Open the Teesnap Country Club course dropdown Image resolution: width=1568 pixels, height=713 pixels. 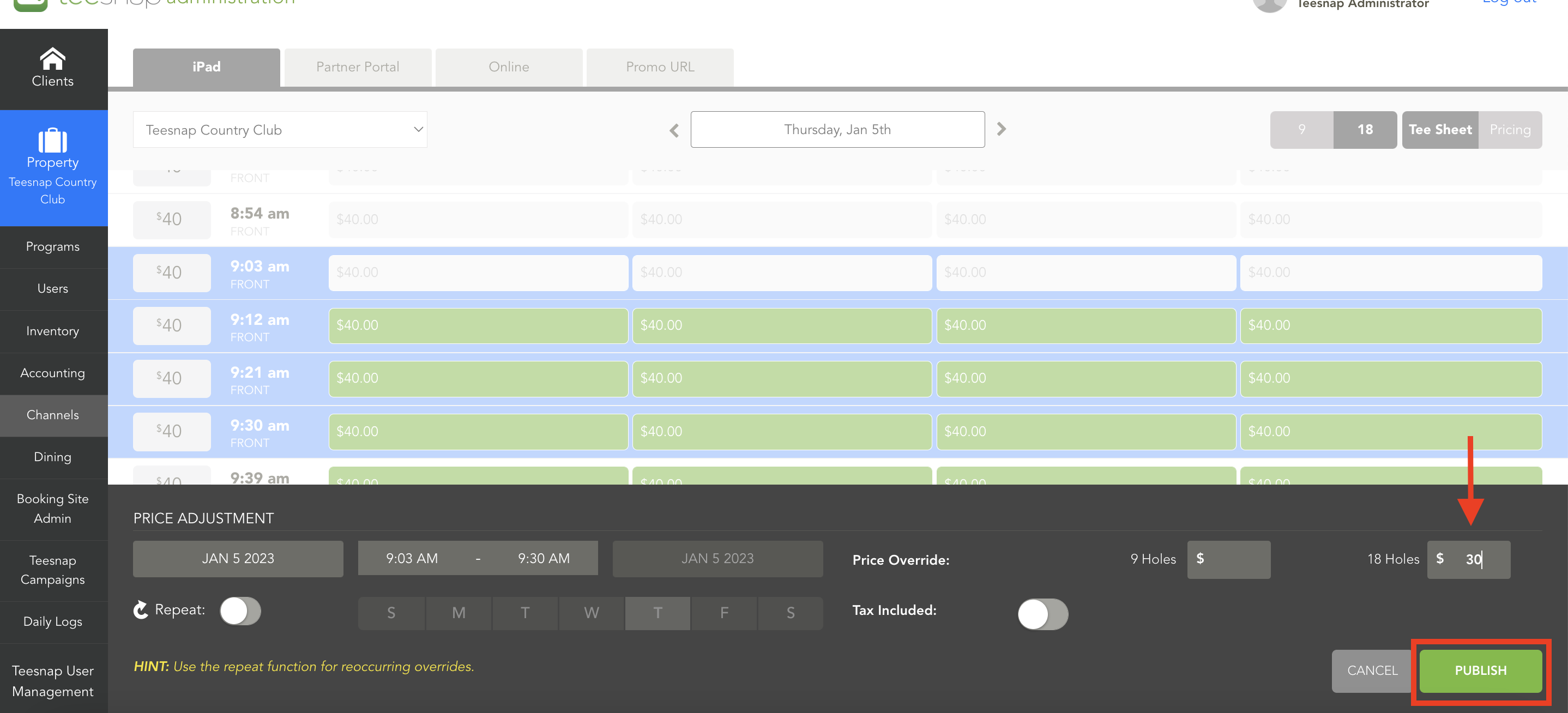280,130
